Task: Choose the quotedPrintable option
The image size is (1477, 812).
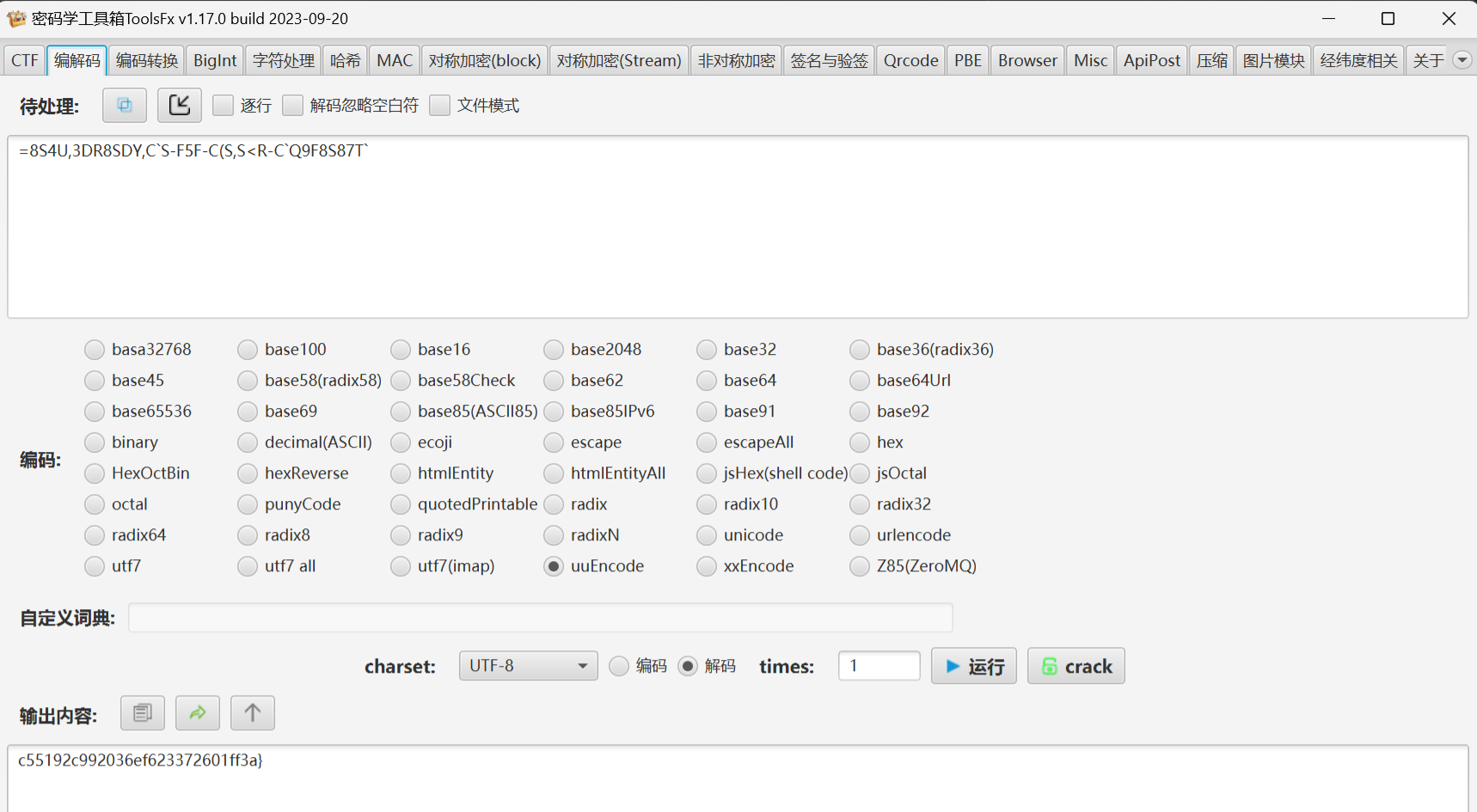Action: (401, 504)
